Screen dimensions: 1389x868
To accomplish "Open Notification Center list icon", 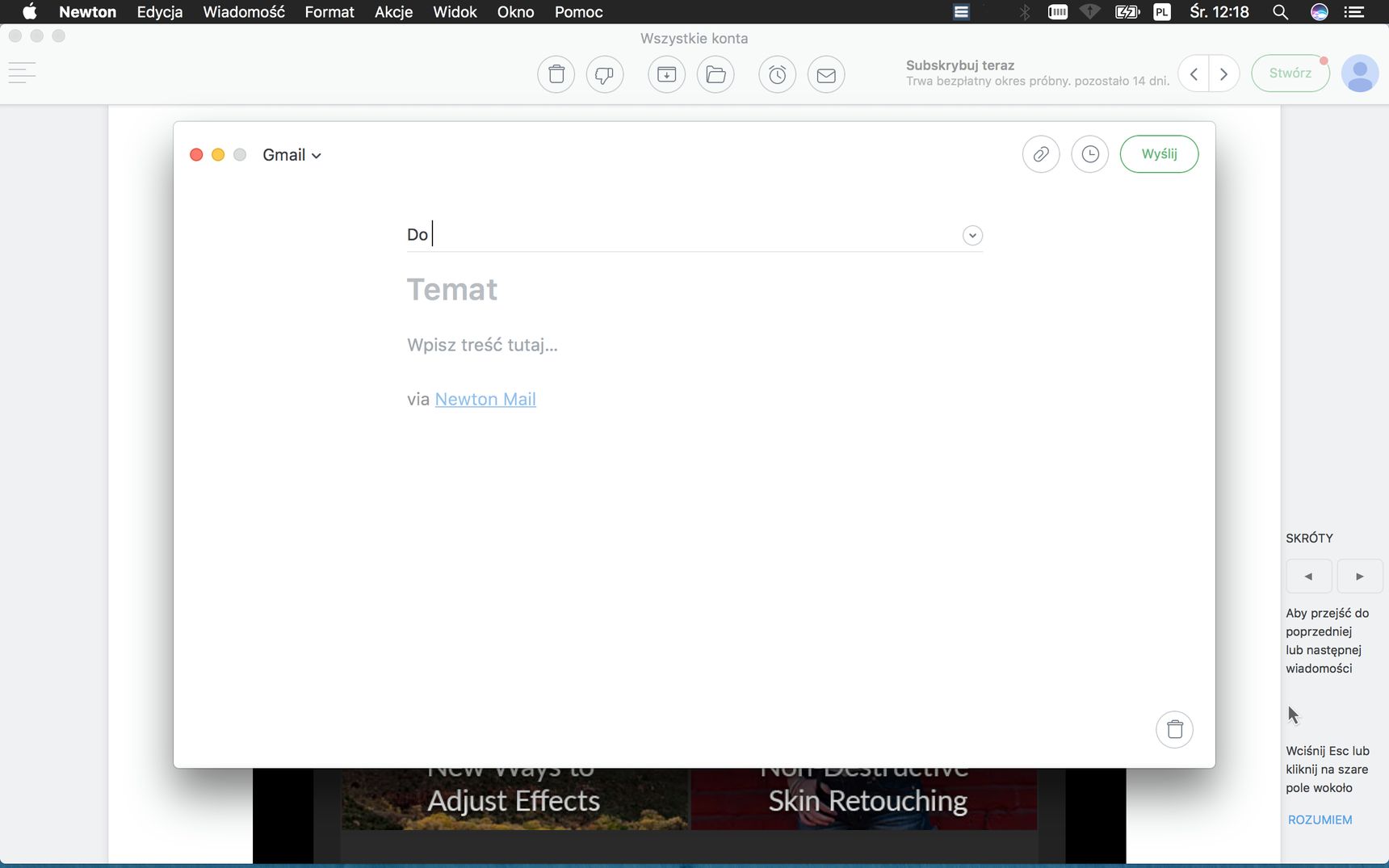I will coord(1354,11).
